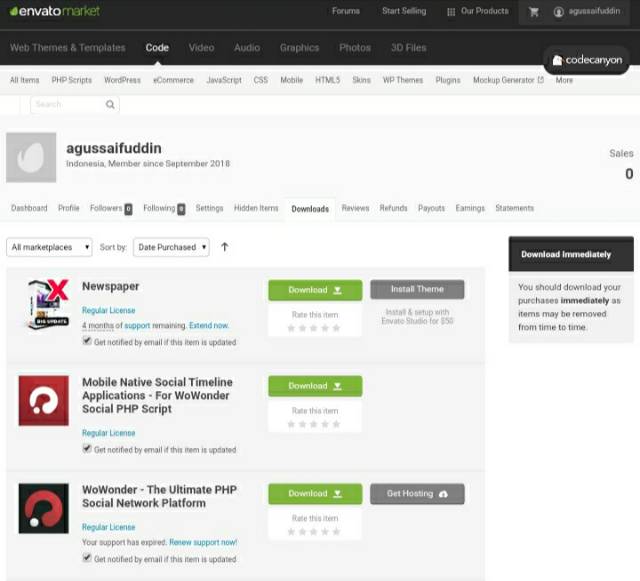Select the Graphics category

(300, 48)
